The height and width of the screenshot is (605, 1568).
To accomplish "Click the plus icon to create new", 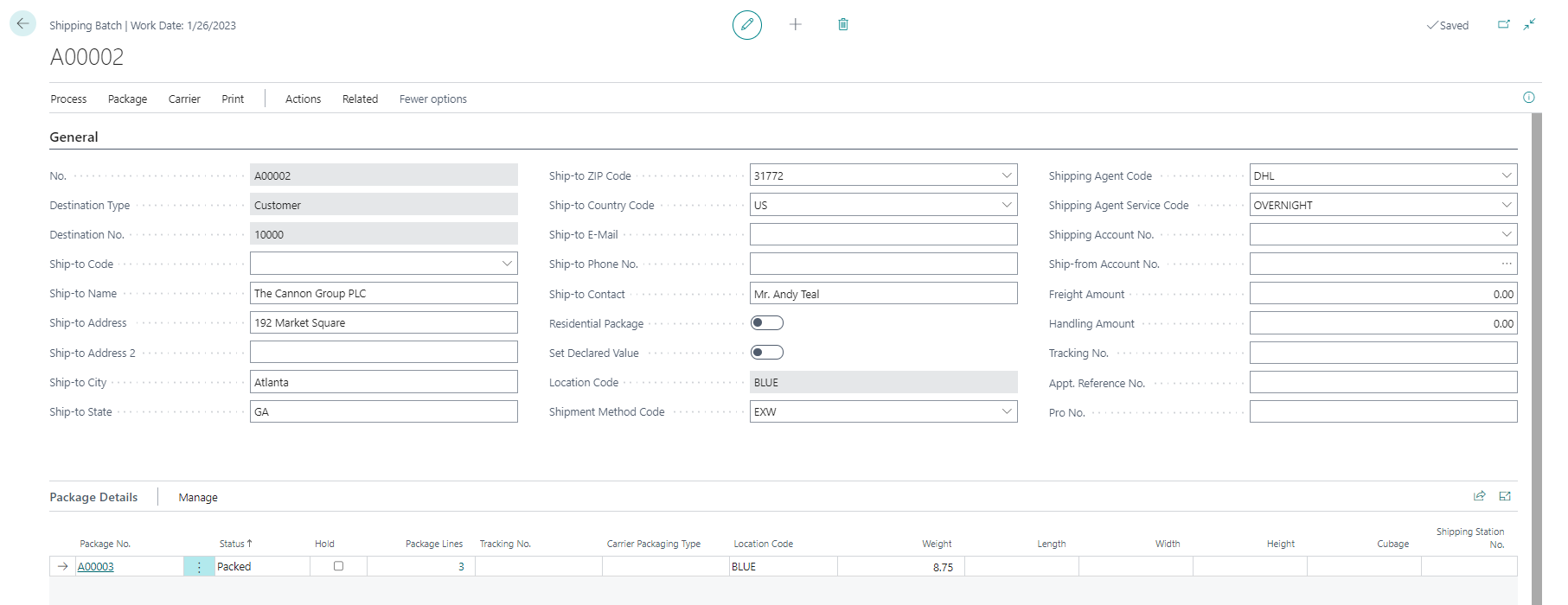I will pyautogui.click(x=795, y=24).
